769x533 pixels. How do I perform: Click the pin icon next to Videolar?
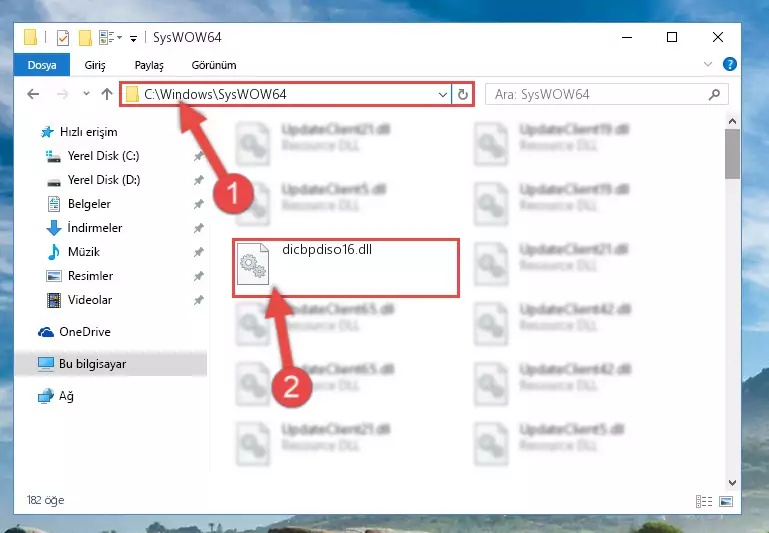(x=198, y=300)
